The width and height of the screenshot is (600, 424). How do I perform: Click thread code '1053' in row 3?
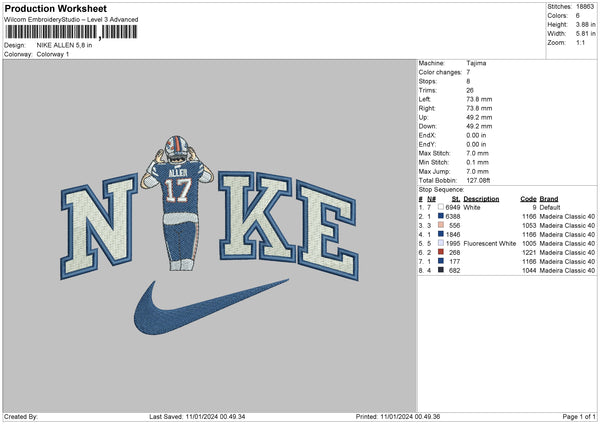(x=529, y=225)
